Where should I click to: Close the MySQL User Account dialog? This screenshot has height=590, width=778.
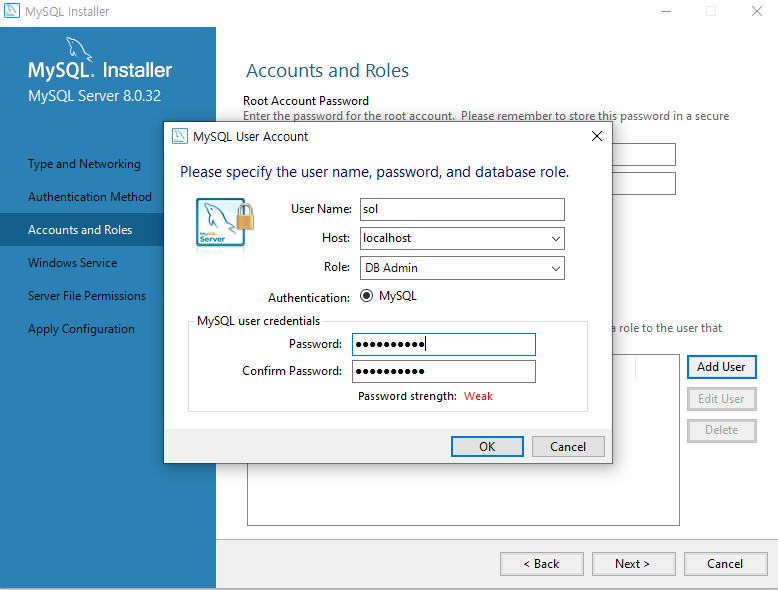(x=596, y=136)
